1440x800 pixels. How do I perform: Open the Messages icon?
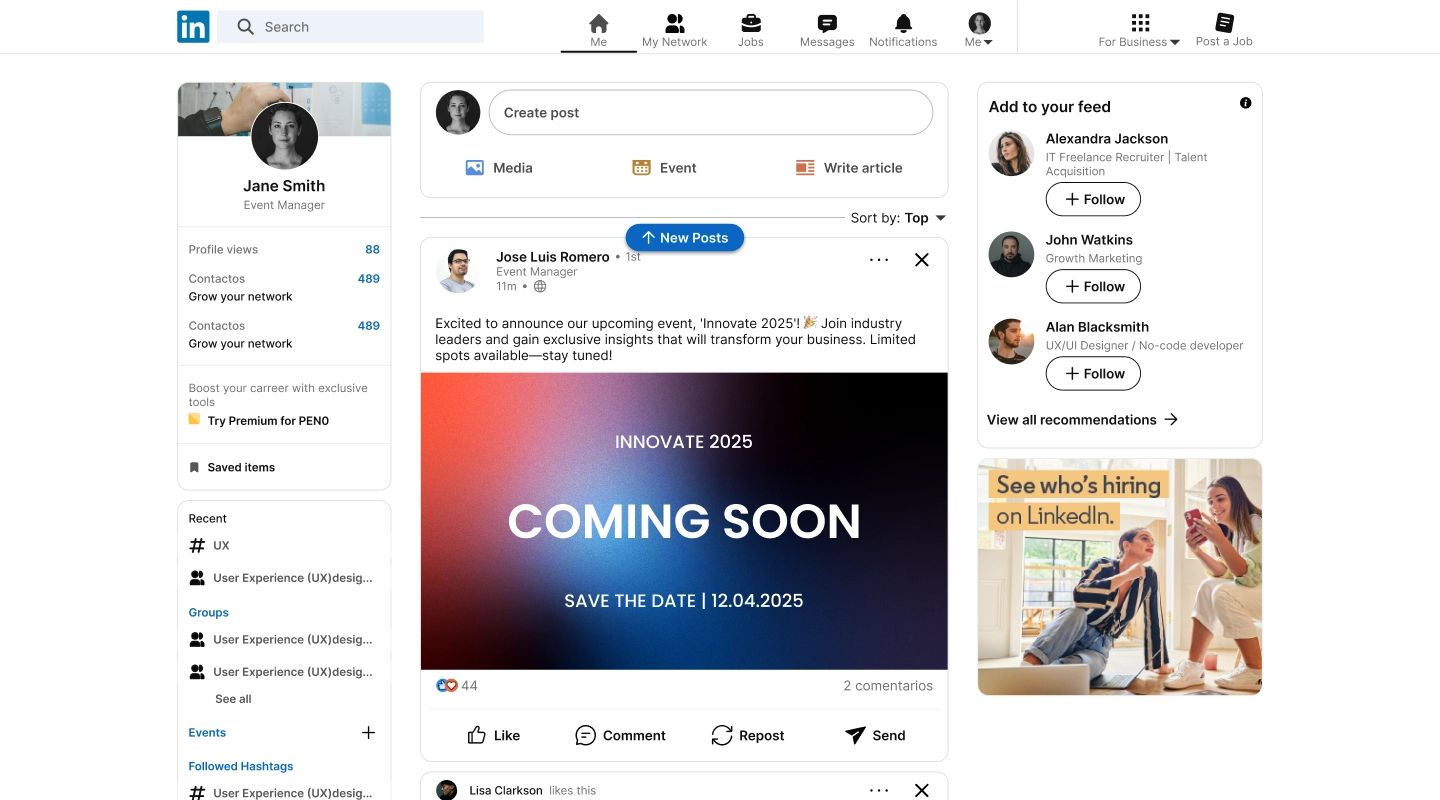pos(826,24)
